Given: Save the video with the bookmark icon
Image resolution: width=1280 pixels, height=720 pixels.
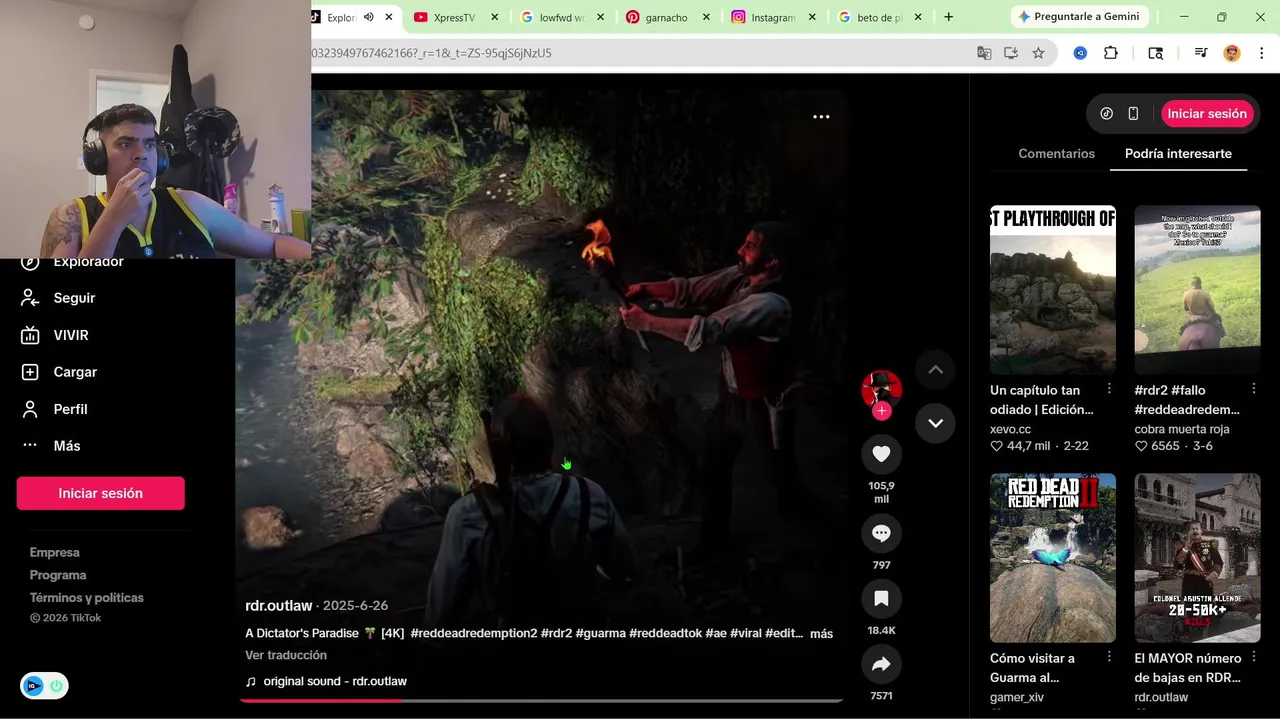Looking at the screenshot, I should [881, 599].
